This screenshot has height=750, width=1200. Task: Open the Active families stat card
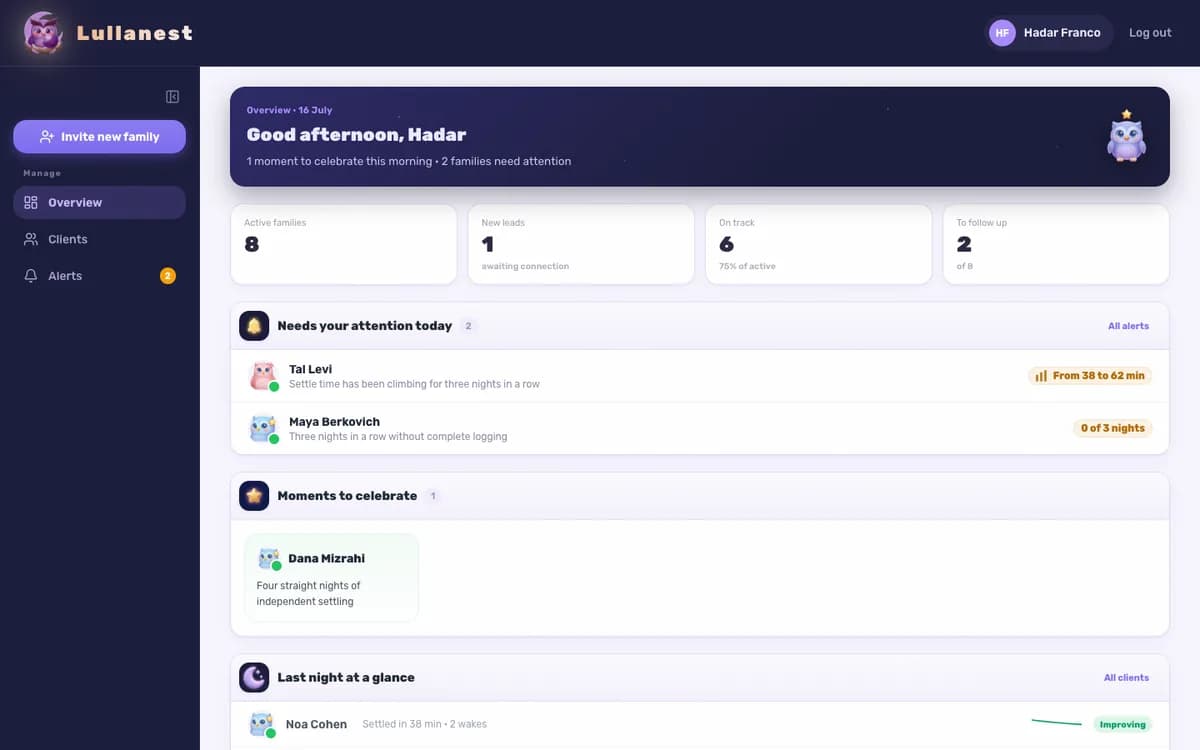click(x=344, y=244)
